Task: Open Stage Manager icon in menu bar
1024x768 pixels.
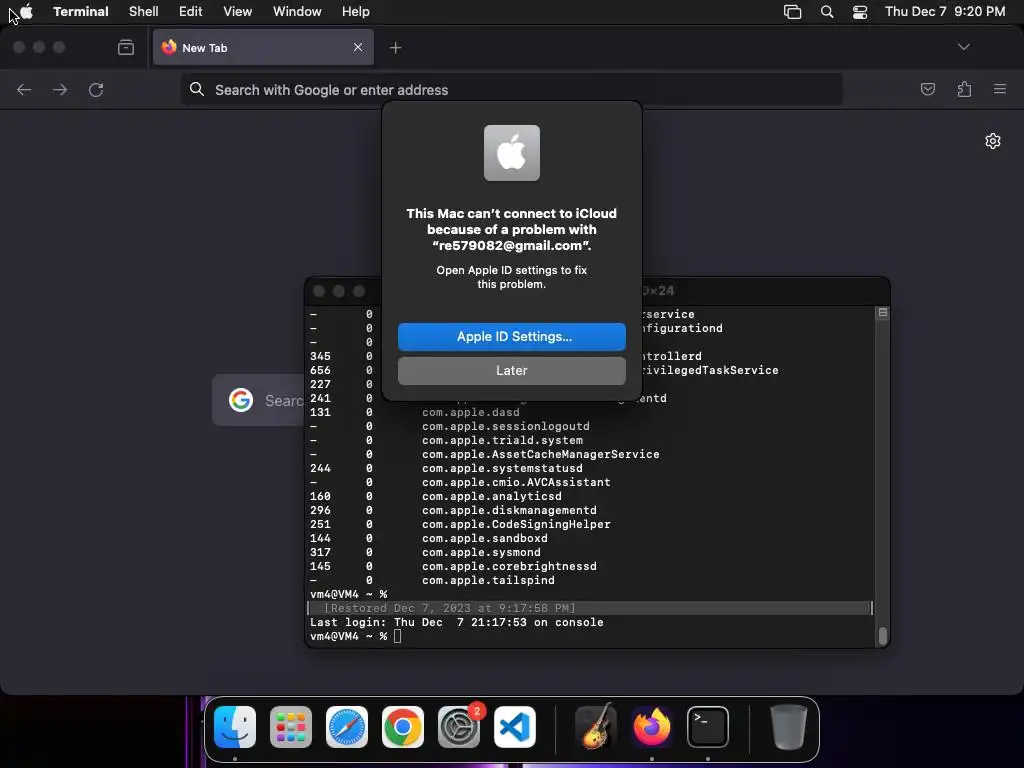Action: pyautogui.click(x=792, y=12)
